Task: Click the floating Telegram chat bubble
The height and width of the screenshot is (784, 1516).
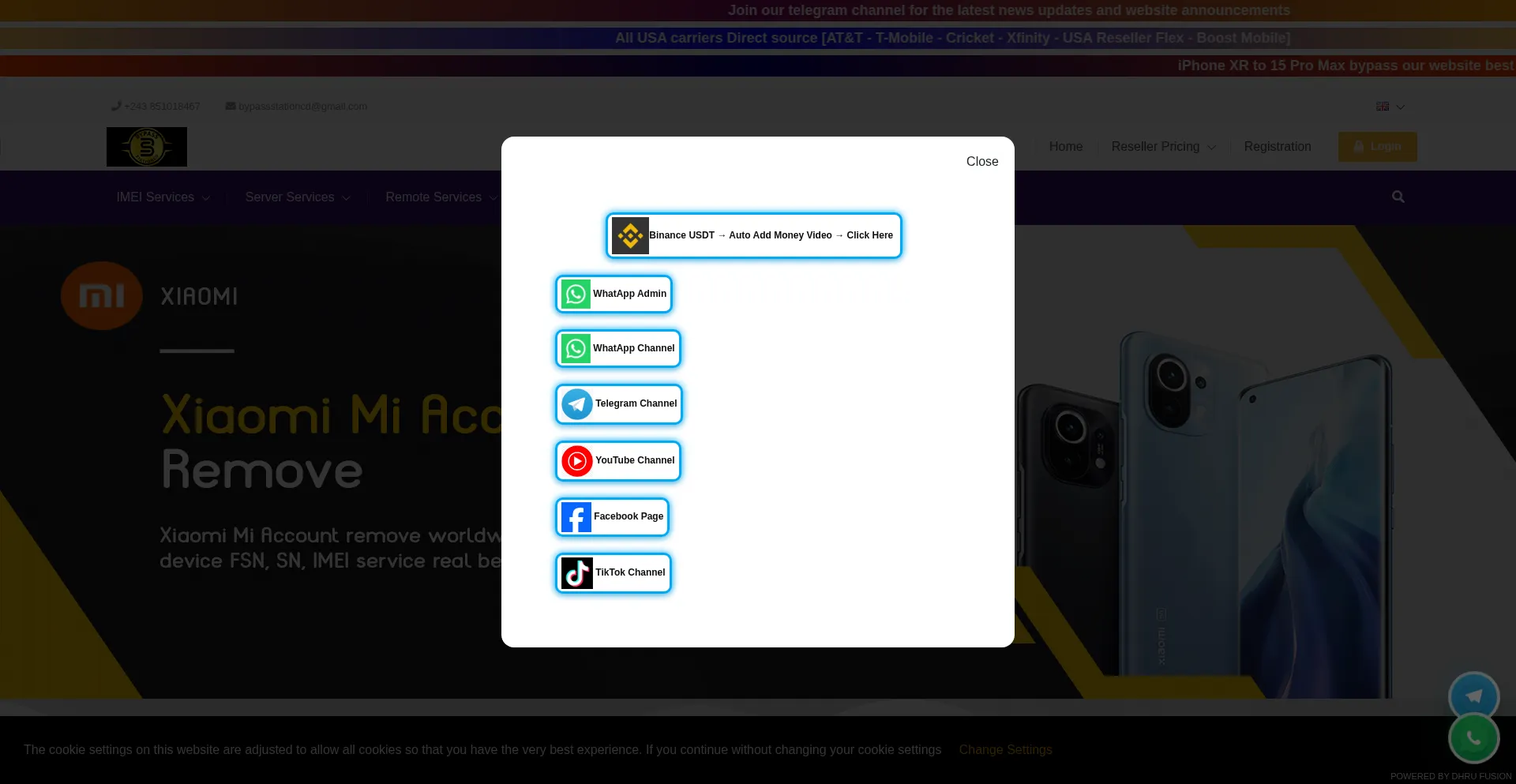Action: tap(1473, 696)
